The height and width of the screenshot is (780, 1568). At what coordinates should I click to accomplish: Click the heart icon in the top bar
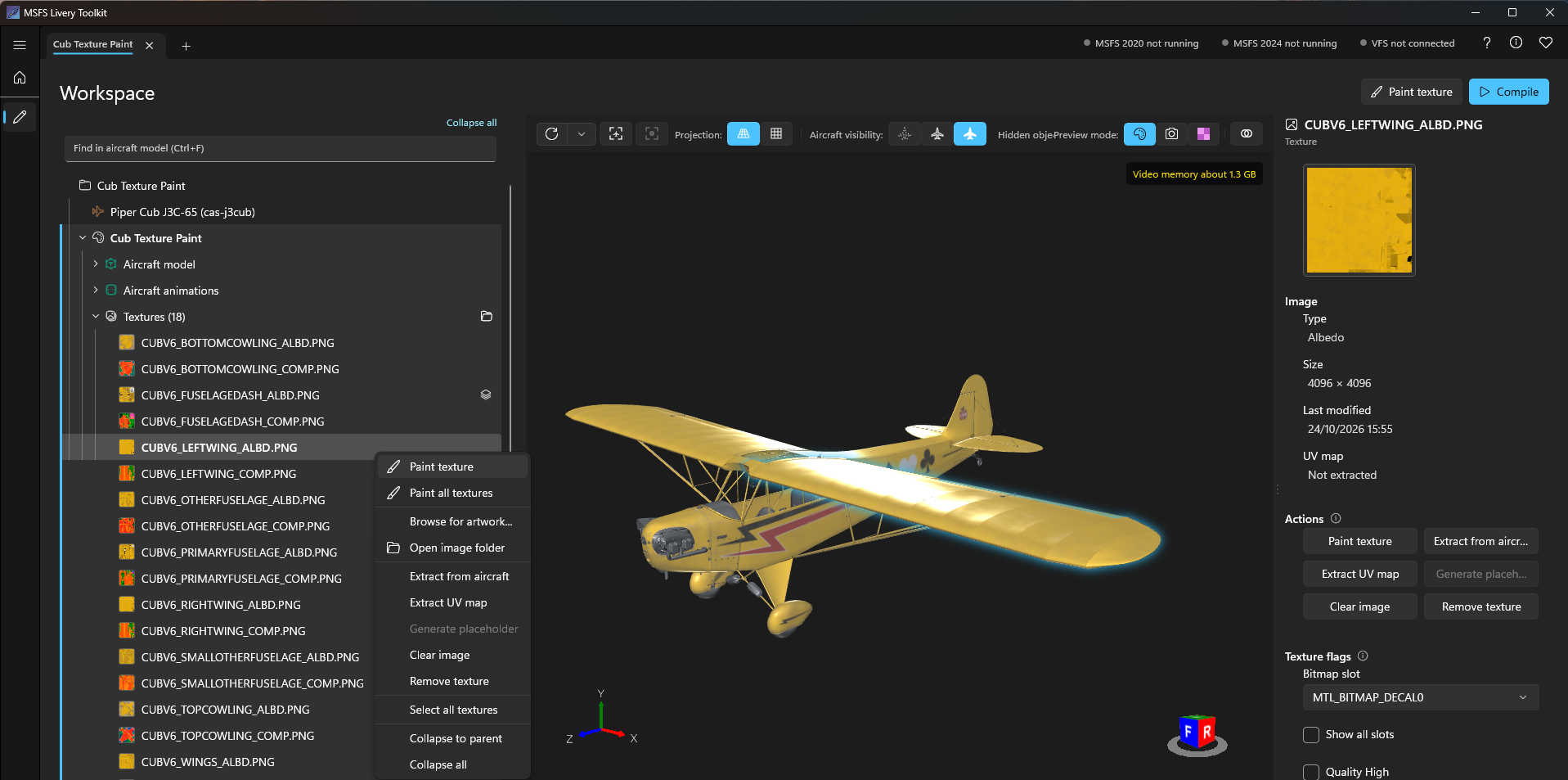(x=1546, y=43)
